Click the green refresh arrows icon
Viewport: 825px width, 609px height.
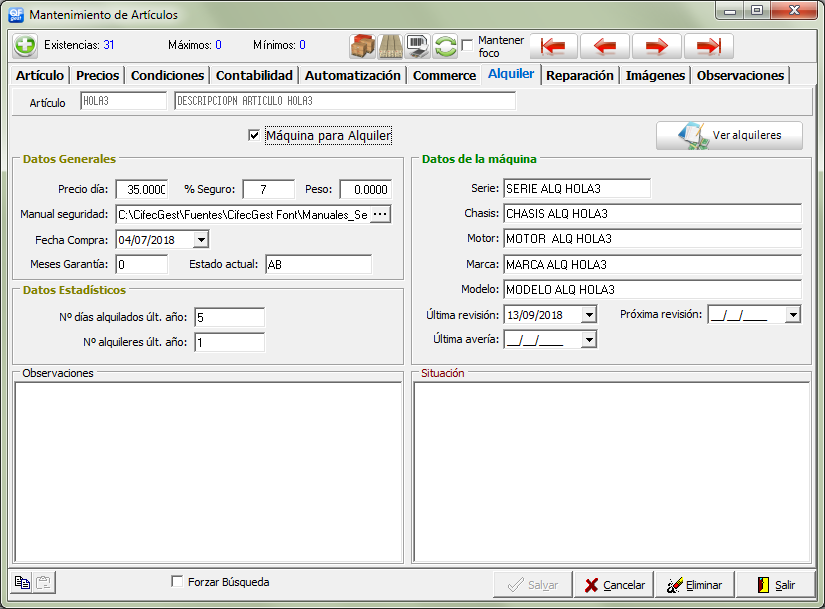[445, 46]
